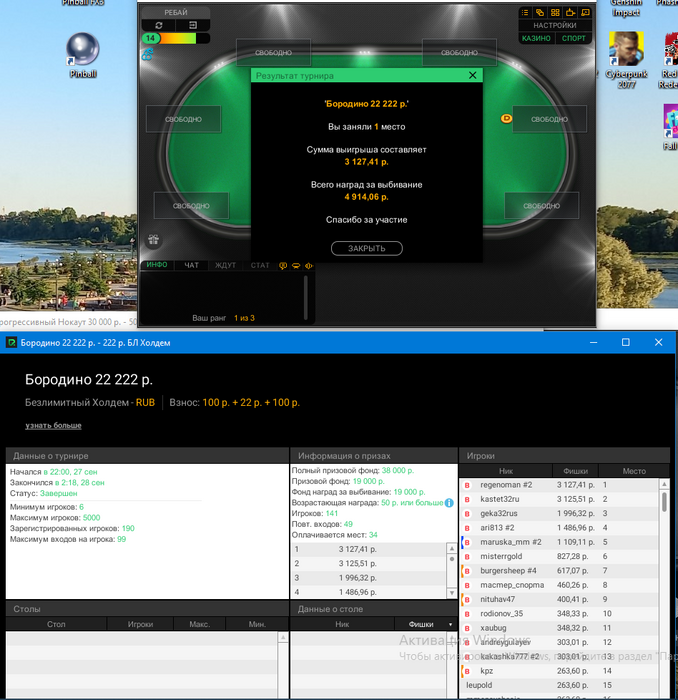This screenshot has width=678, height=700.
Task: Sort players by Место column
Action: click(634, 471)
